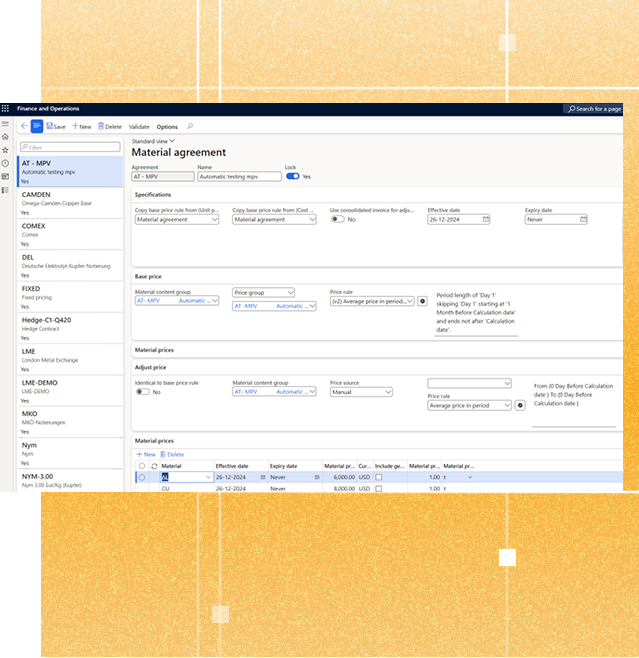The height and width of the screenshot is (658, 639).
Task: Toggle the list view icon beside Save
Action: [37, 127]
